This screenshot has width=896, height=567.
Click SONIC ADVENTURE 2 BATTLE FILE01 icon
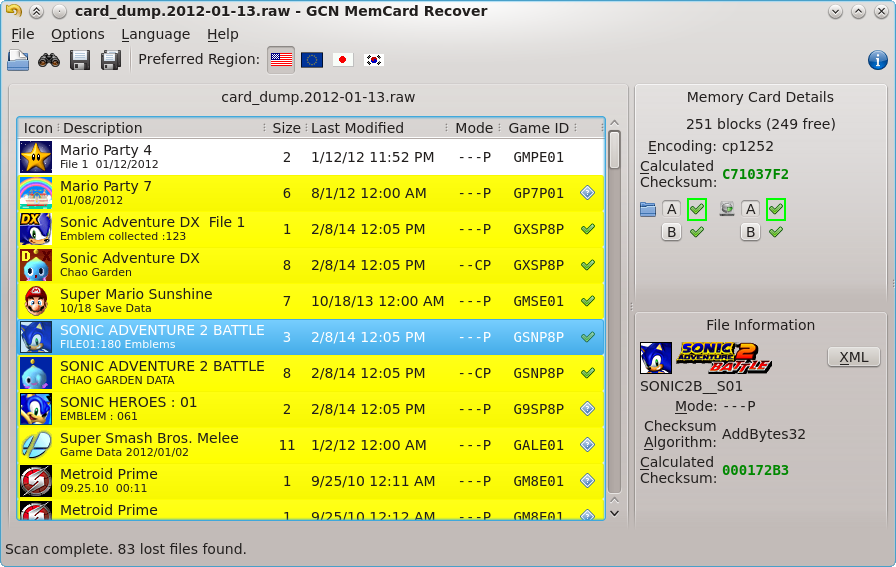pyautogui.click(x=36, y=337)
